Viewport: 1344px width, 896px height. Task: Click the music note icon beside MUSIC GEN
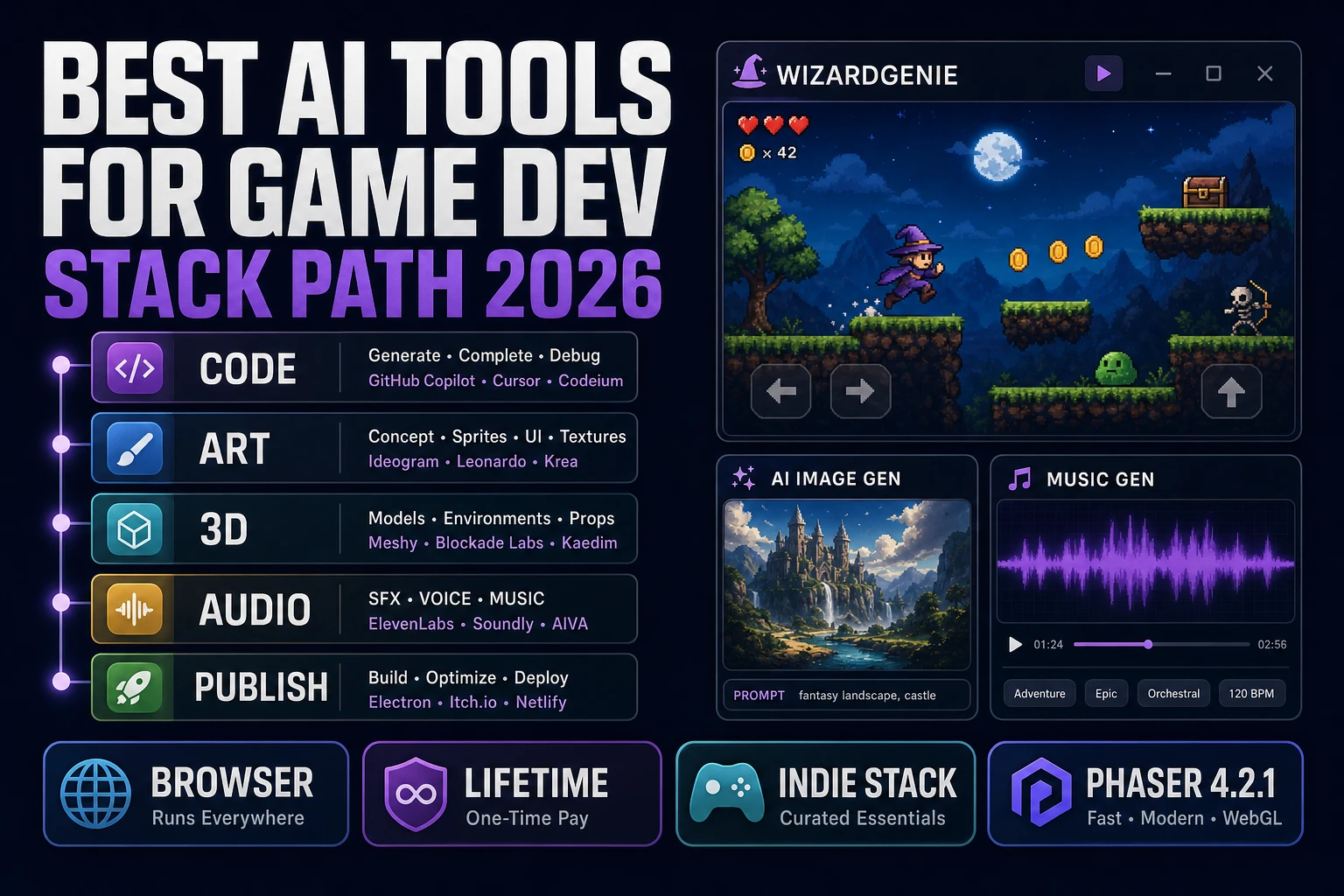point(1019,479)
